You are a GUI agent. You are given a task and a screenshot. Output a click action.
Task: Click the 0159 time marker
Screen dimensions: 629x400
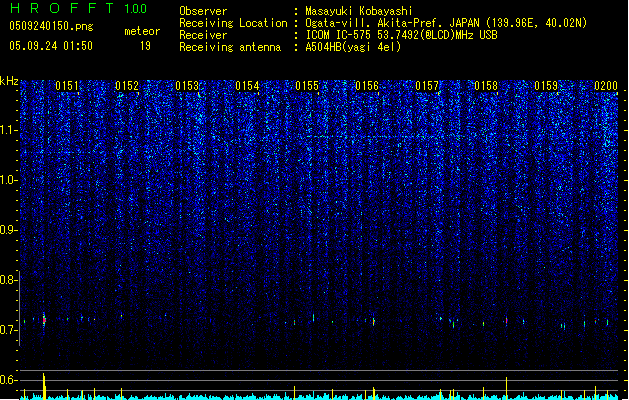coord(546,86)
